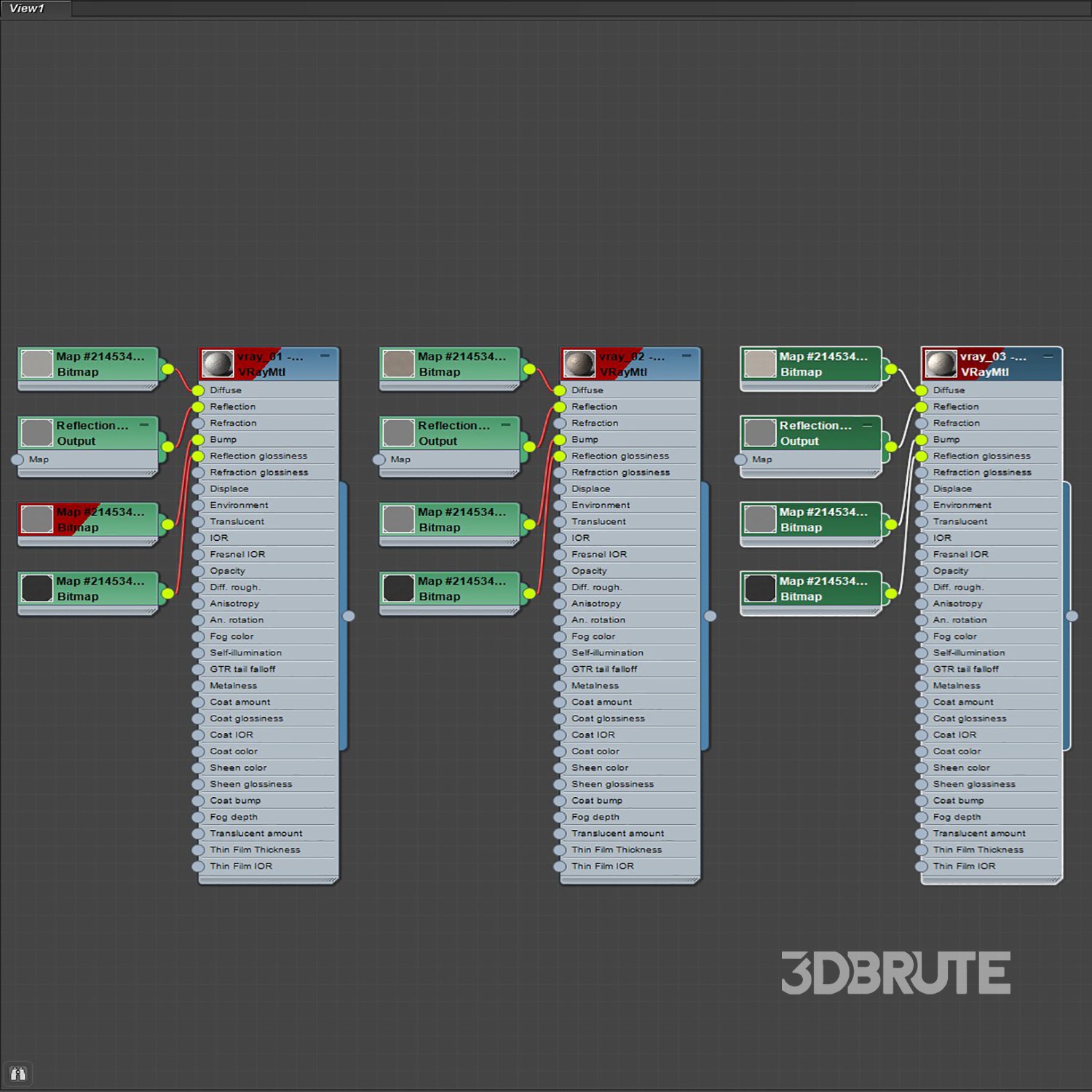This screenshot has width=1092, height=1092.
Task: Switch to the View1 tab
Action: tap(28, 9)
